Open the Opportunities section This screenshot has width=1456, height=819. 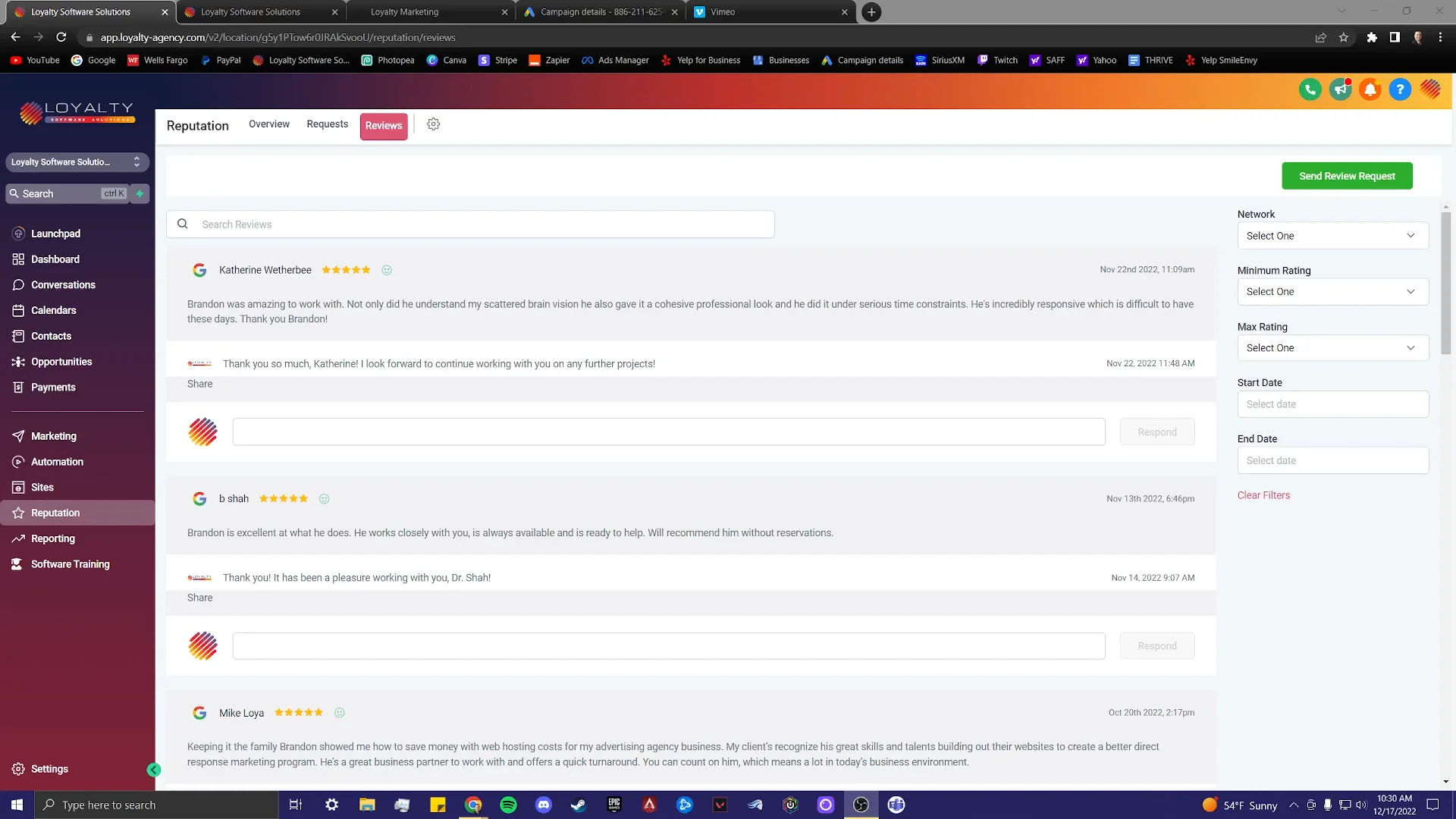click(61, 362)
